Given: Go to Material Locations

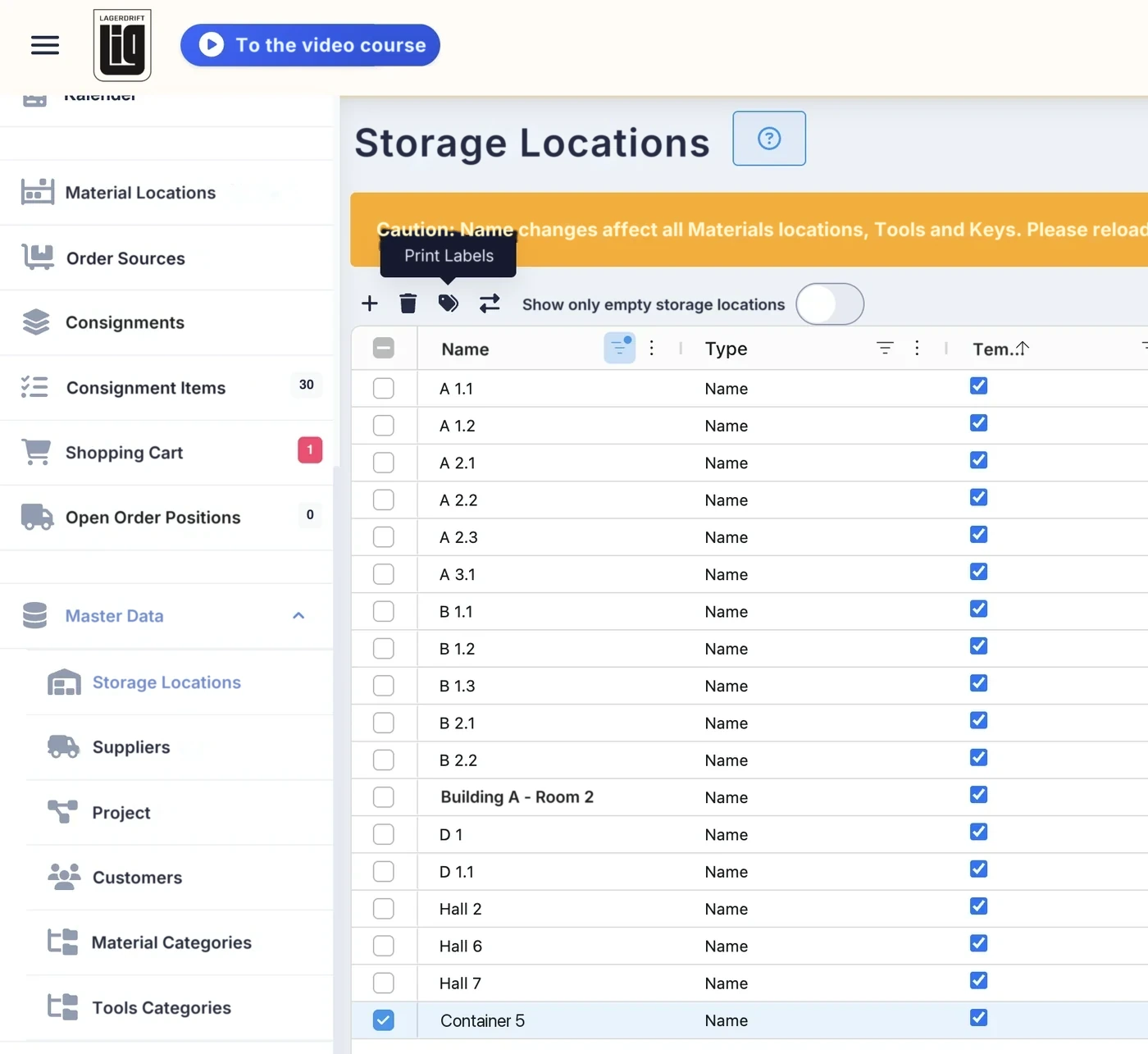Looking at the screenshot, I should (166, 193).
